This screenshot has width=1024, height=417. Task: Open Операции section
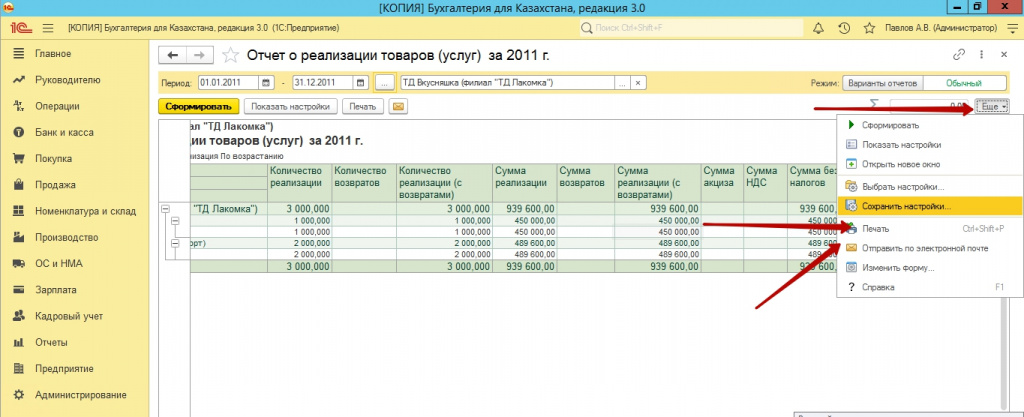pos(74,106)
